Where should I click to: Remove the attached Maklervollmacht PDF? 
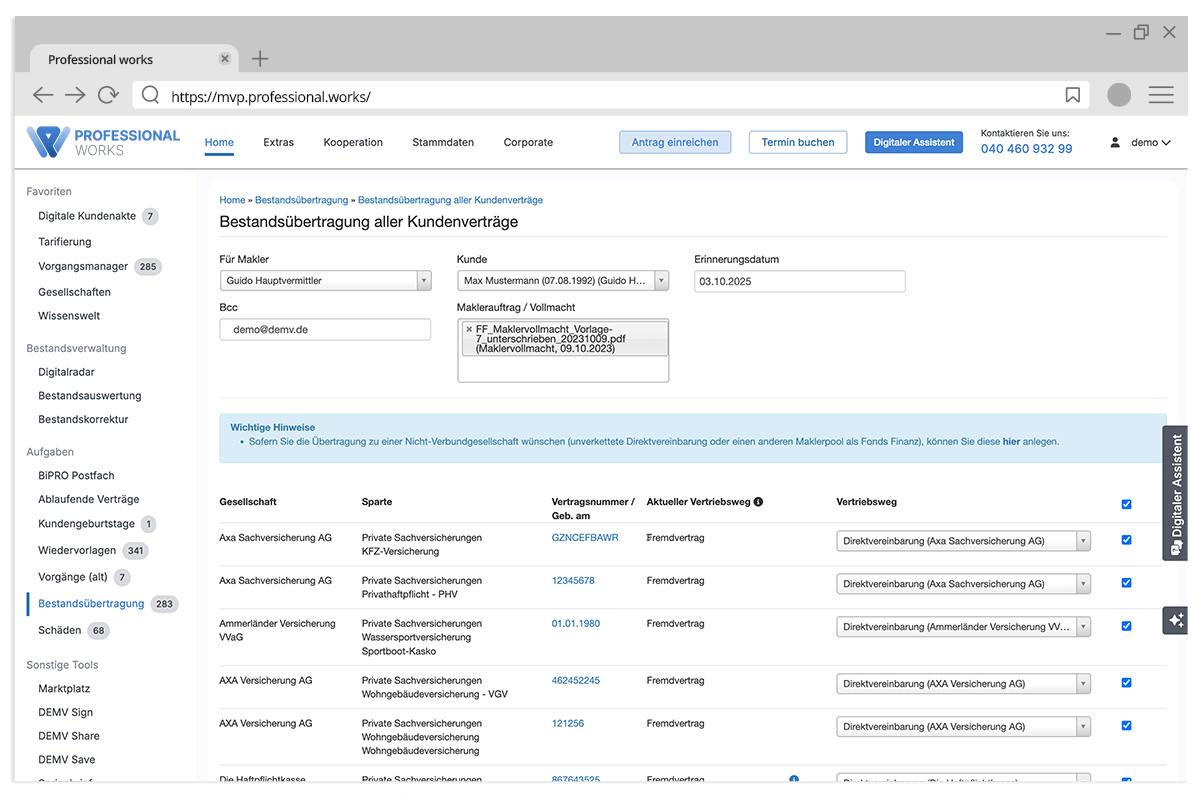[x=469, y=329]
